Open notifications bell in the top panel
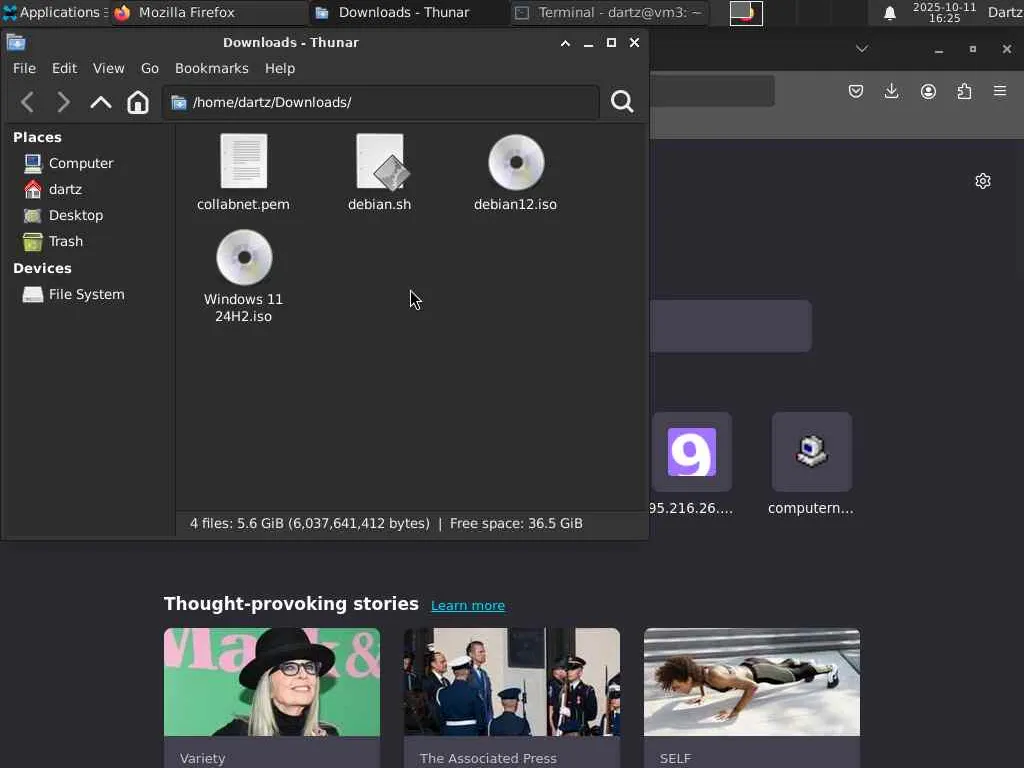This screenshot has height=768, width=1024. point(889,13)
